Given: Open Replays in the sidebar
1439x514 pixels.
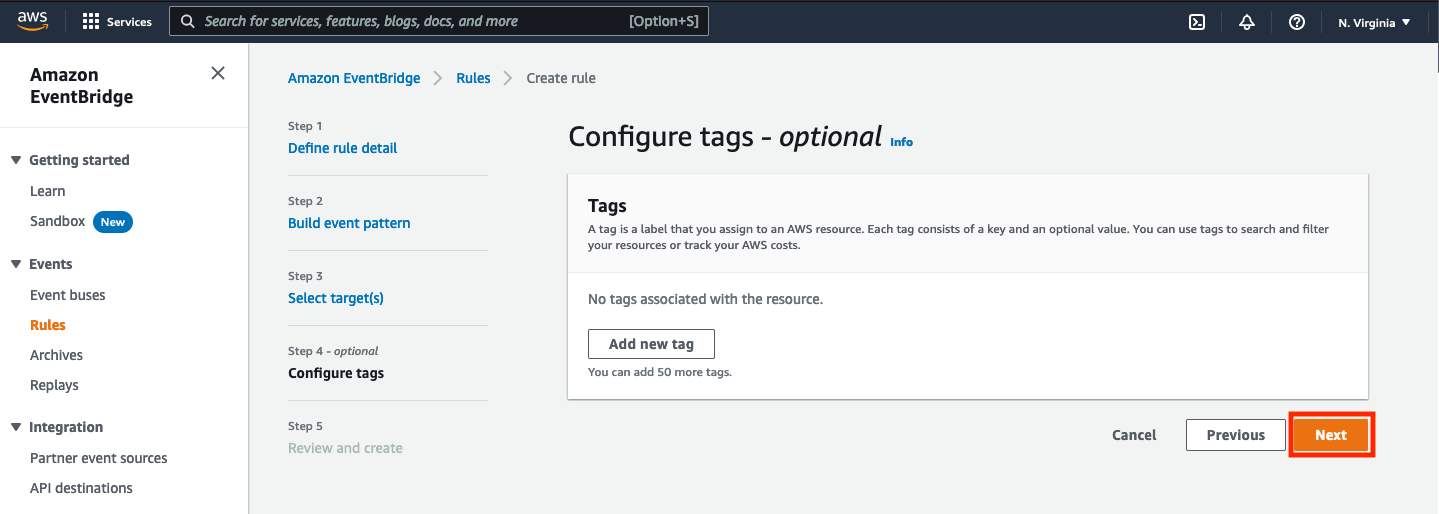Looking at the screenshot, I should click(54, 385).
